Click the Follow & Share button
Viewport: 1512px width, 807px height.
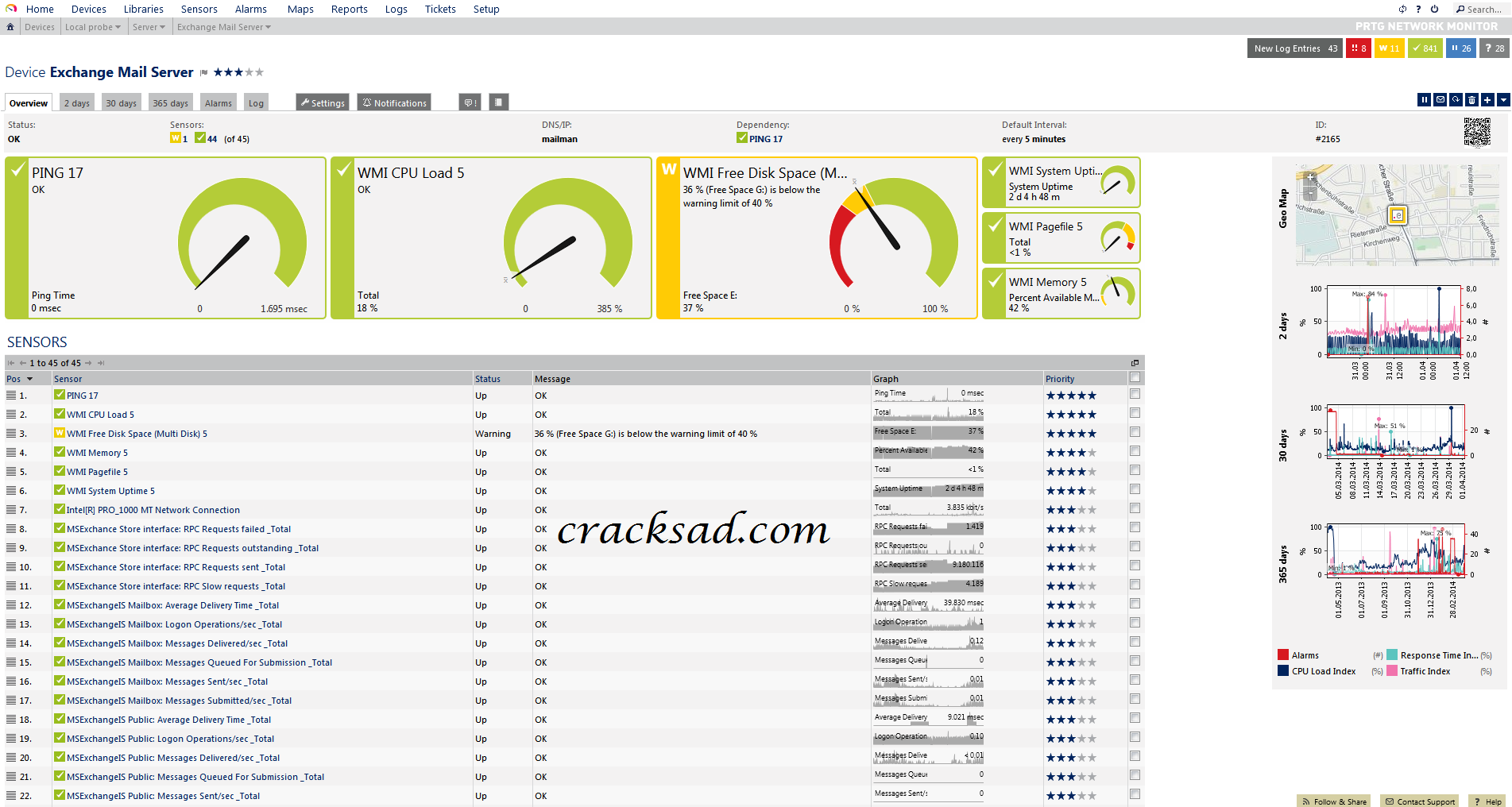tap(1334, 801)
